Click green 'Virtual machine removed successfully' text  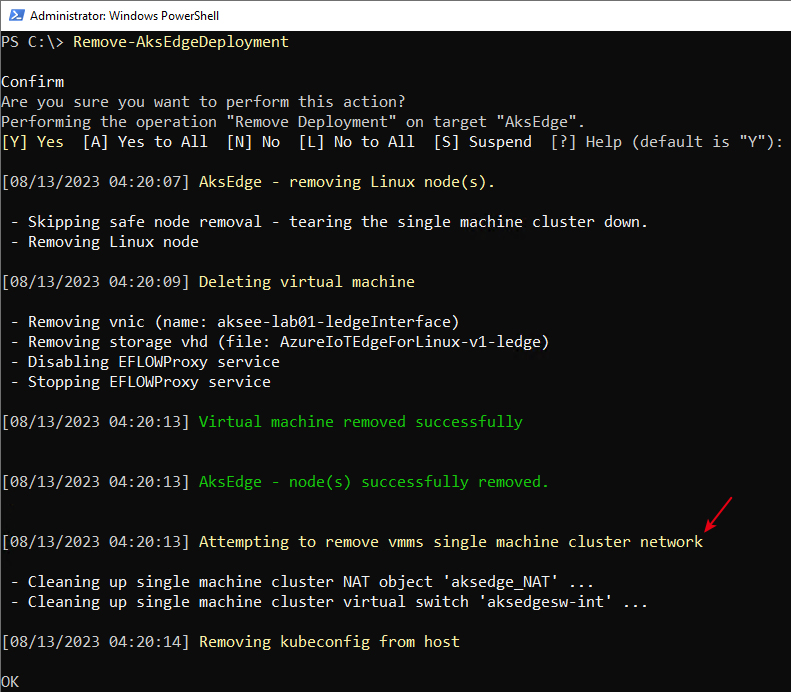[x=361, y=422]
